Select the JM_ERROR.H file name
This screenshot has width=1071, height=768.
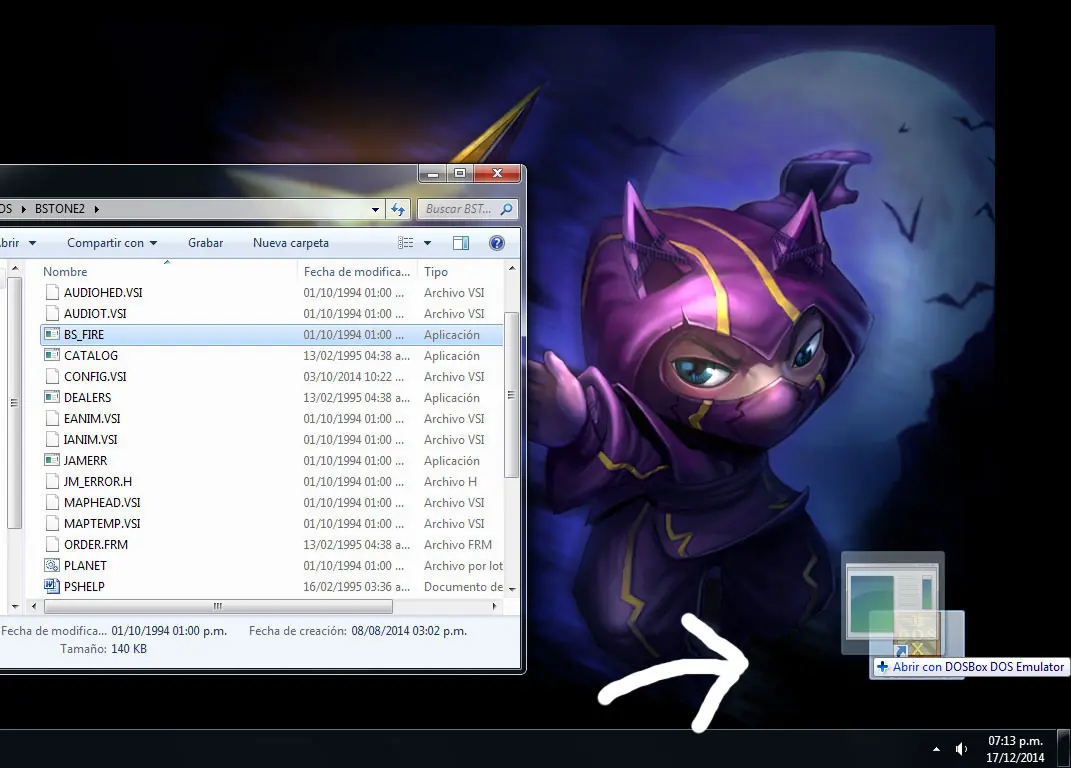click(x=98, y=482)
